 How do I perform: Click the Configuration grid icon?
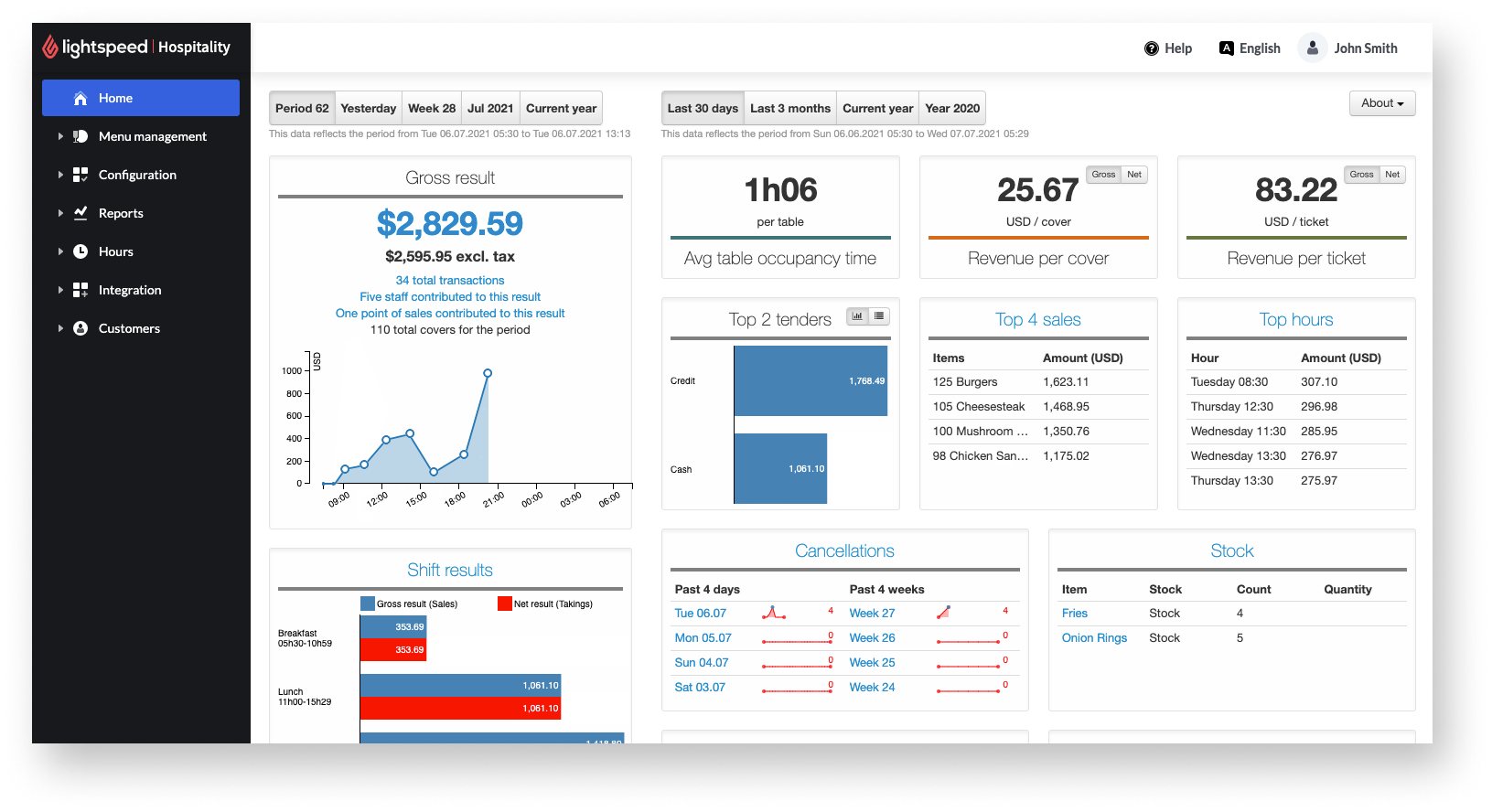81,175
